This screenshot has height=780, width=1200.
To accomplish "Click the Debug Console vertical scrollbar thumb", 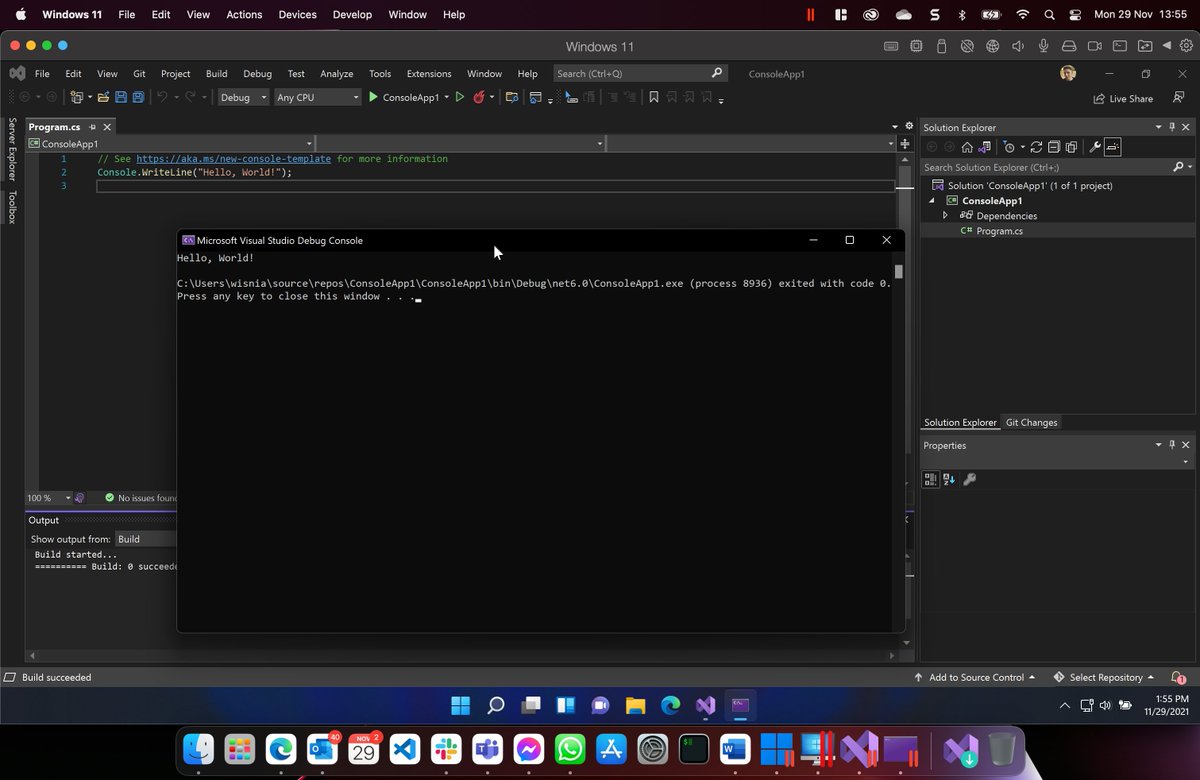I will click(899, 271).
